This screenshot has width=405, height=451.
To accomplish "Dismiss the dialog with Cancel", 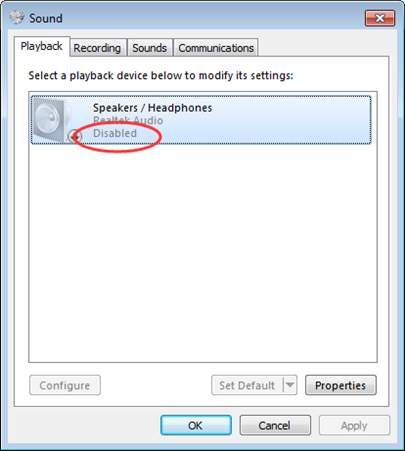I will point(275,425).
